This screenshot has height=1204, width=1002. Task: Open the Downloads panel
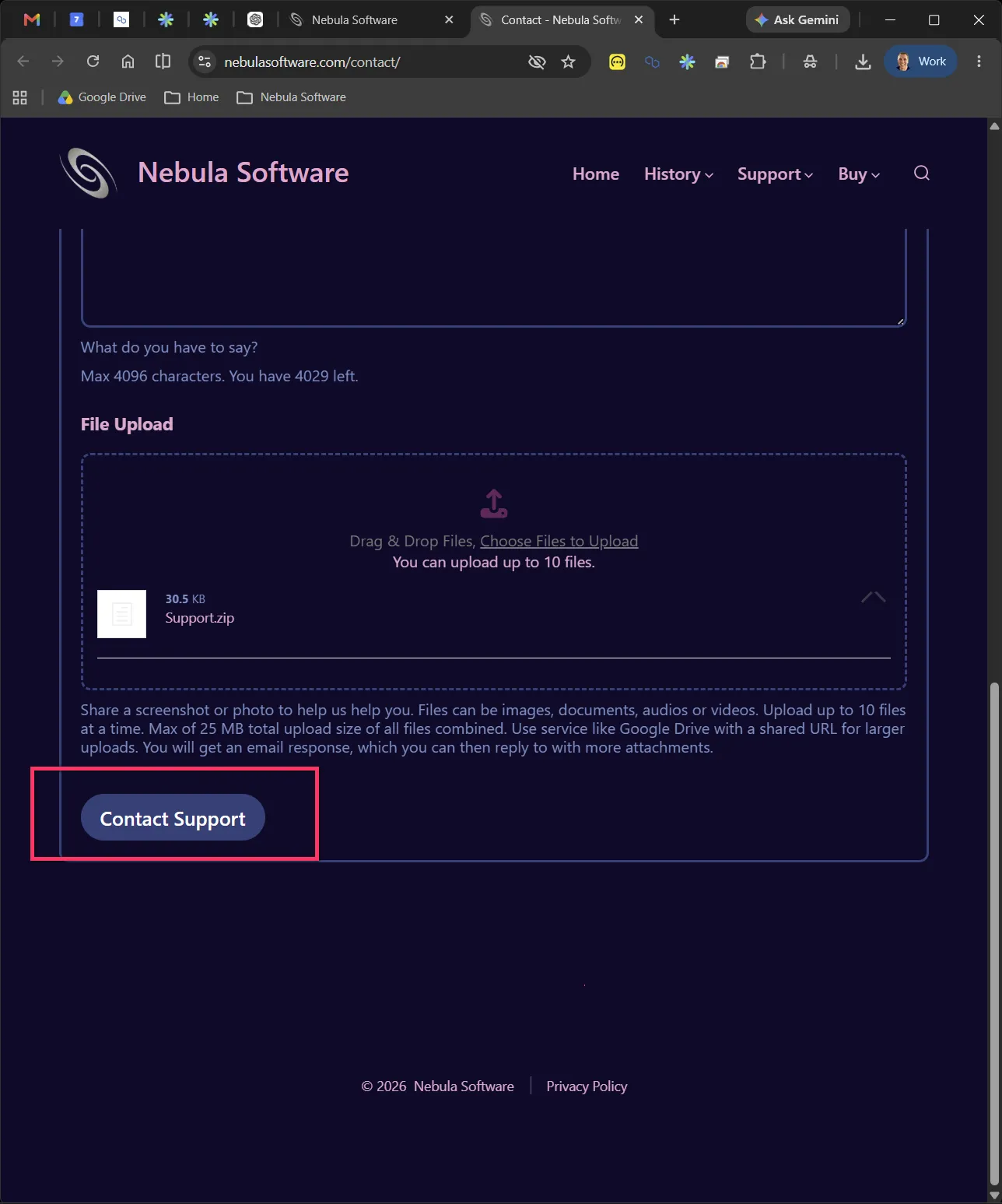(863, 61)
